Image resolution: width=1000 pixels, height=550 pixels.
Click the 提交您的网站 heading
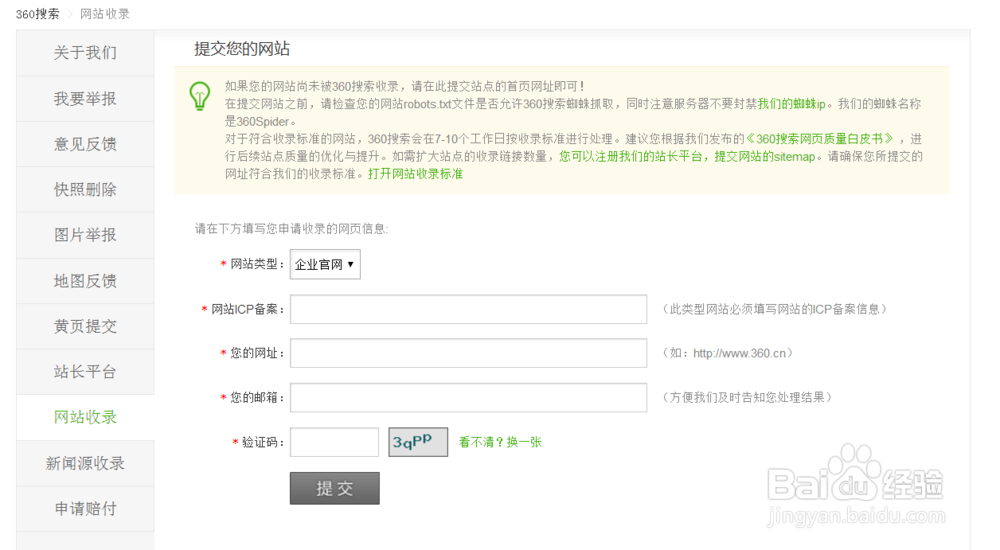(x=242, y=49)
